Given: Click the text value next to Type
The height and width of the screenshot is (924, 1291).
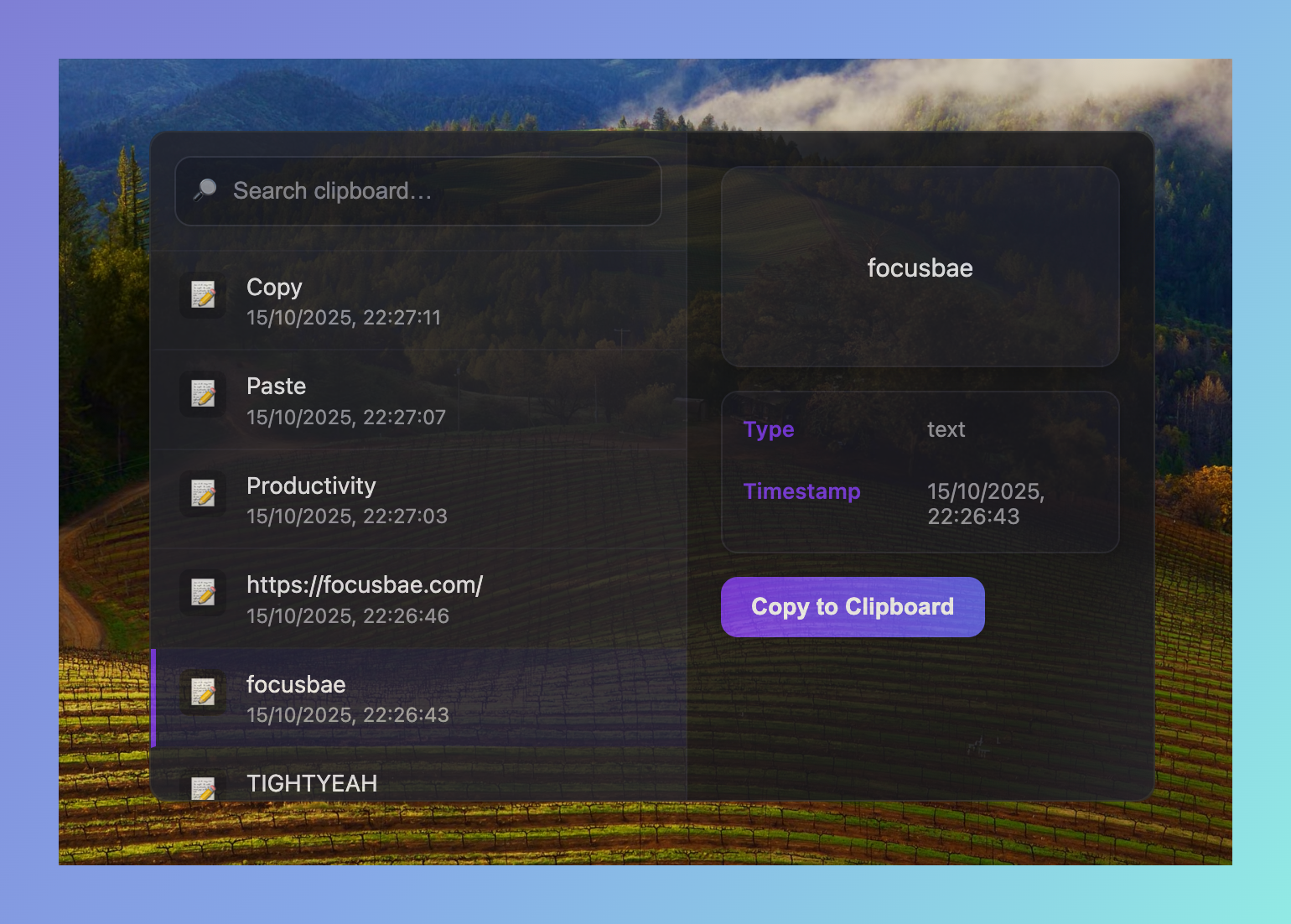Looking at the screenshot, I should pos(946,429).
